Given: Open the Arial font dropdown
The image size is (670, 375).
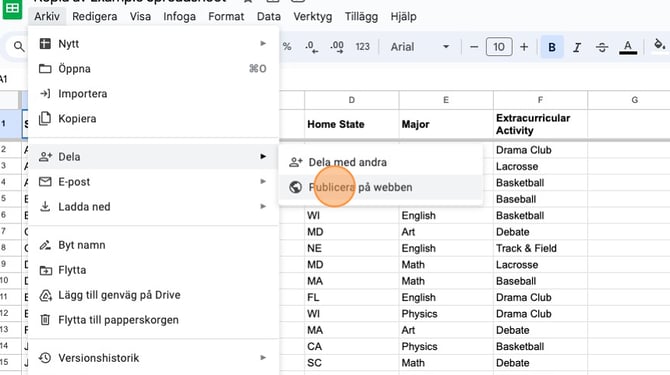Looking at the screenshot, I should tap(420, 47).
